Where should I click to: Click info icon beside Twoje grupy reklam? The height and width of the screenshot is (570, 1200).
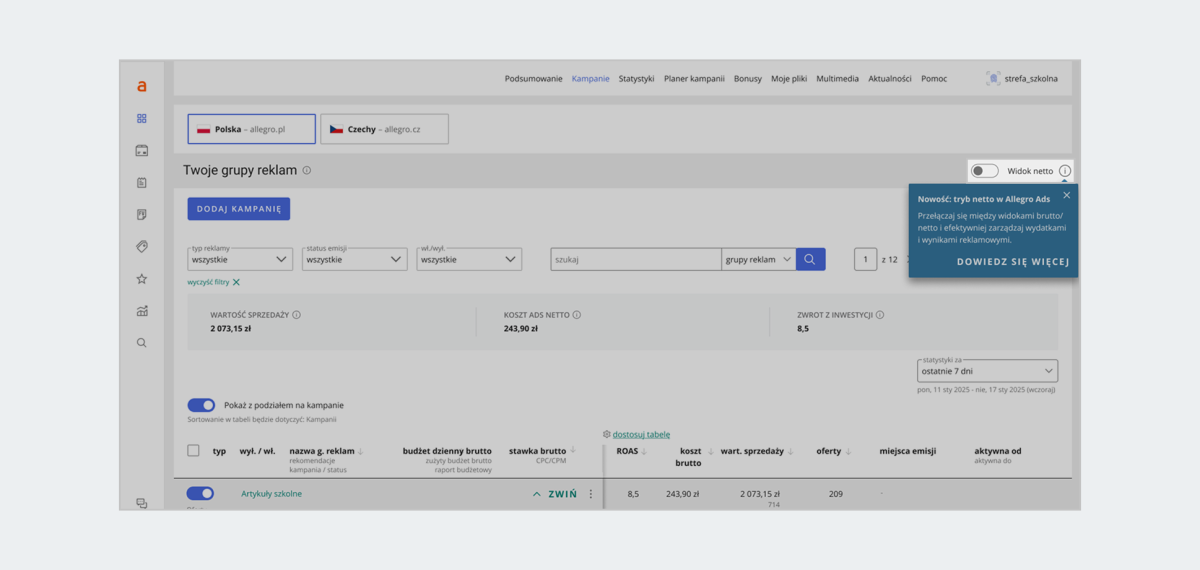coord(307,170)
